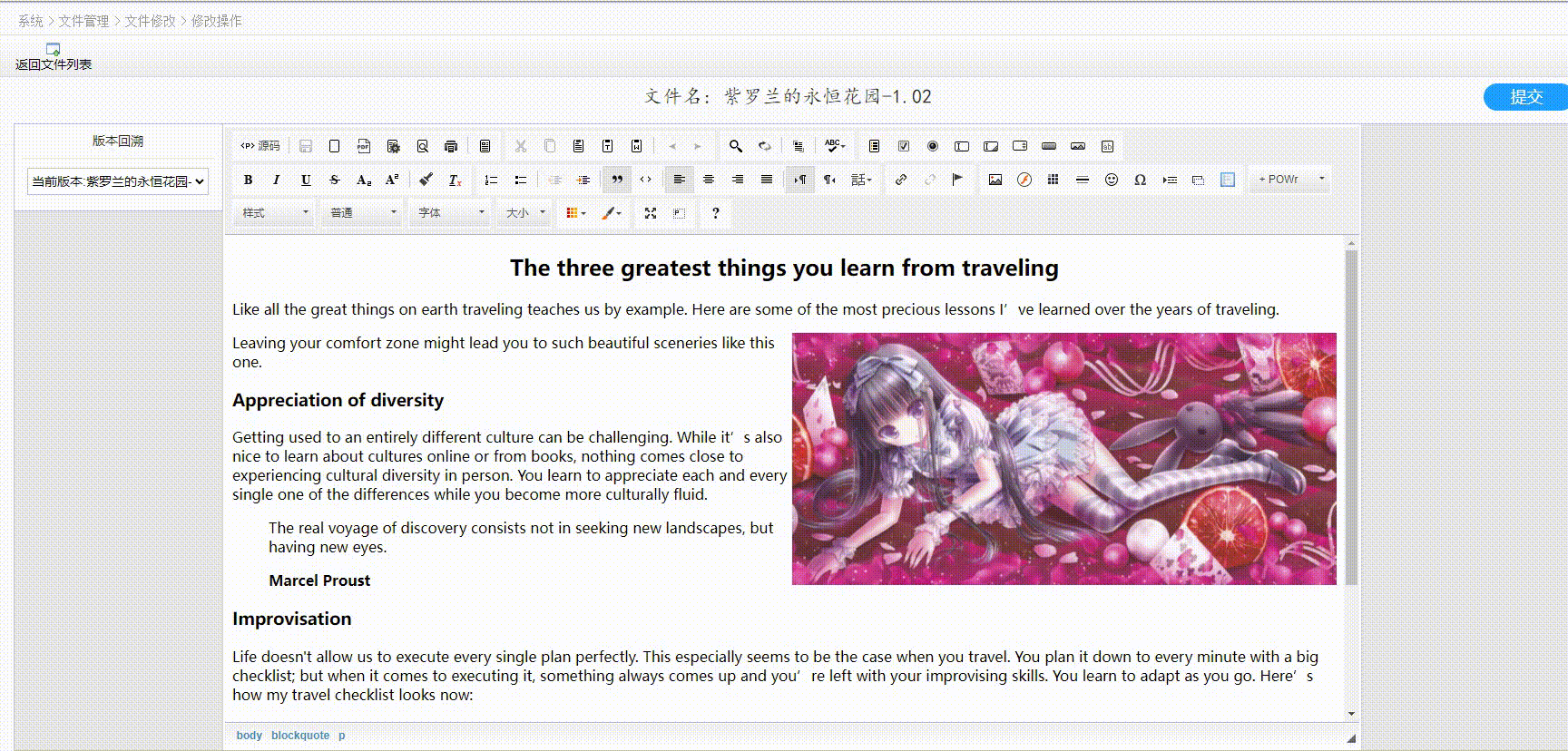Increase the paragraph indent
This screenshot has height=751, width=1568.
coord(583,180)
